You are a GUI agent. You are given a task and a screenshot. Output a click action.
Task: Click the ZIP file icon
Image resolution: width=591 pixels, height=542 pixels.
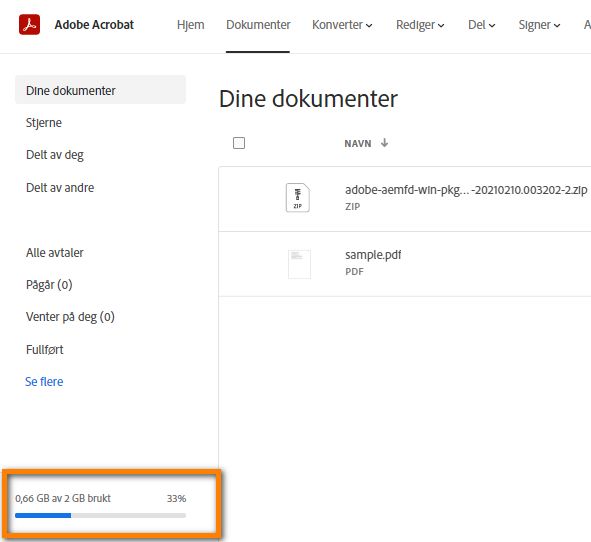[x=298, y=198]
